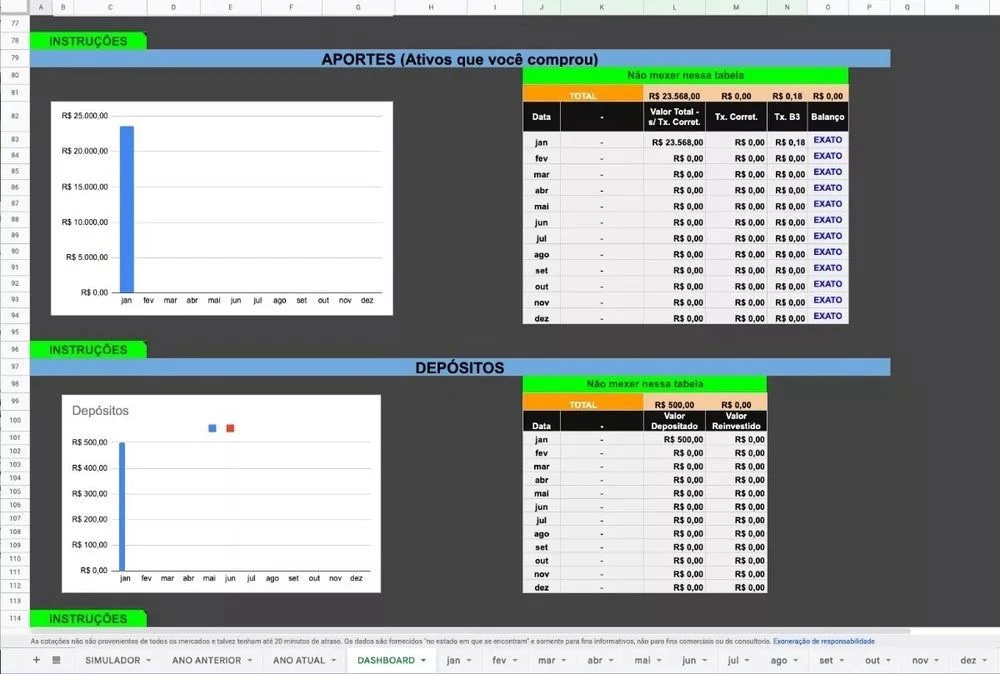Open the fev sheet tab
This screenshot has height=674, width=1000.
pyautogui.click(x=499, y=660)
